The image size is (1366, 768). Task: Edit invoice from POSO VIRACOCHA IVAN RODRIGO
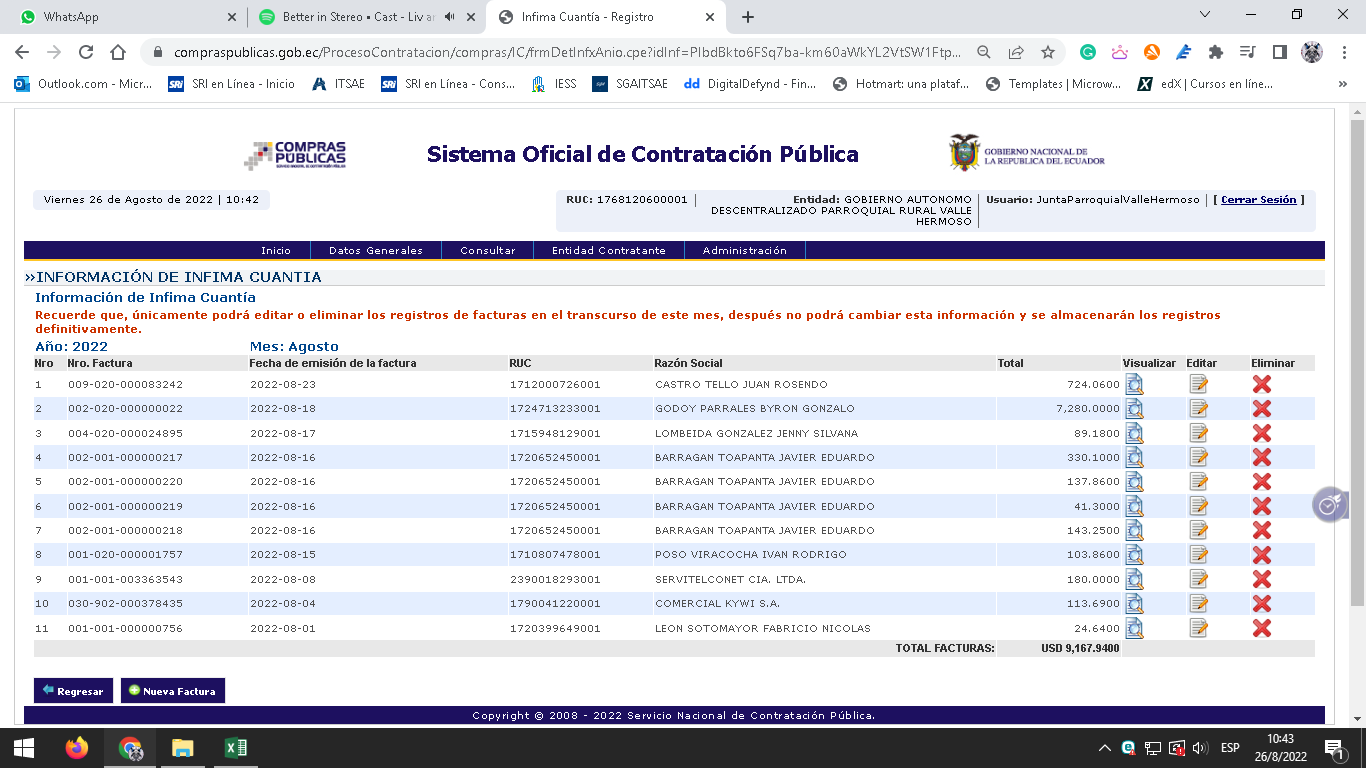pos(1198,555)
